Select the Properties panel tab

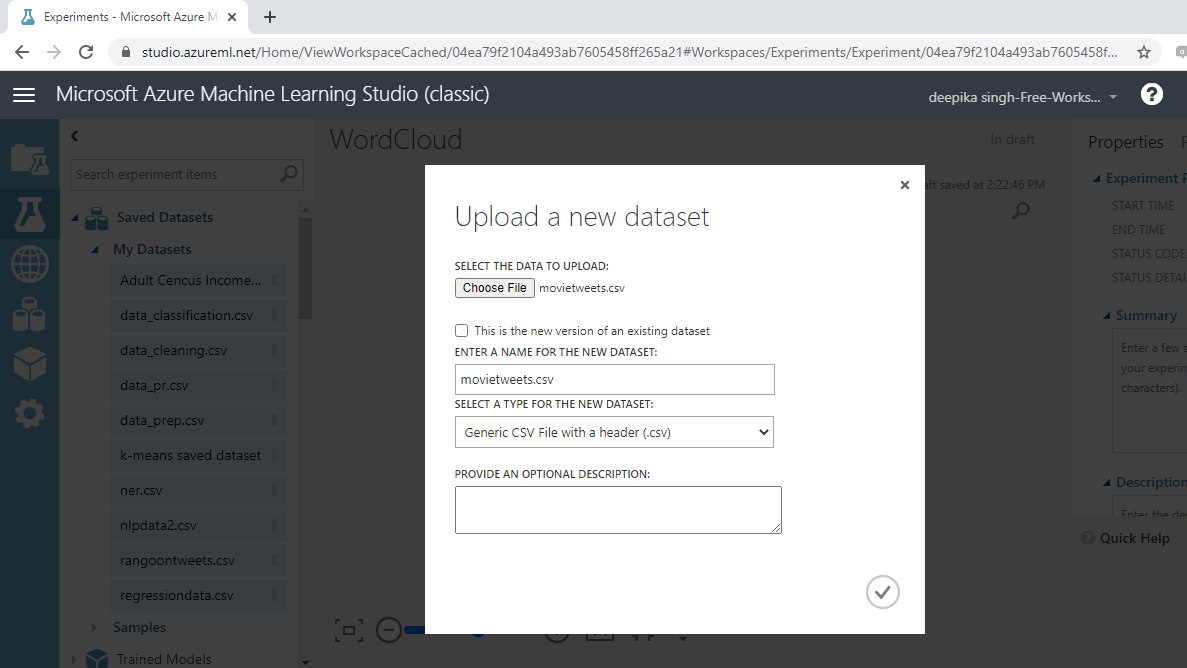[1126, 142]
